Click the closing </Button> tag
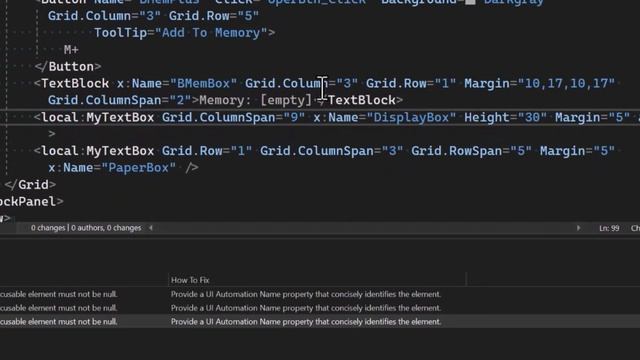 click(x=68, y=67)
